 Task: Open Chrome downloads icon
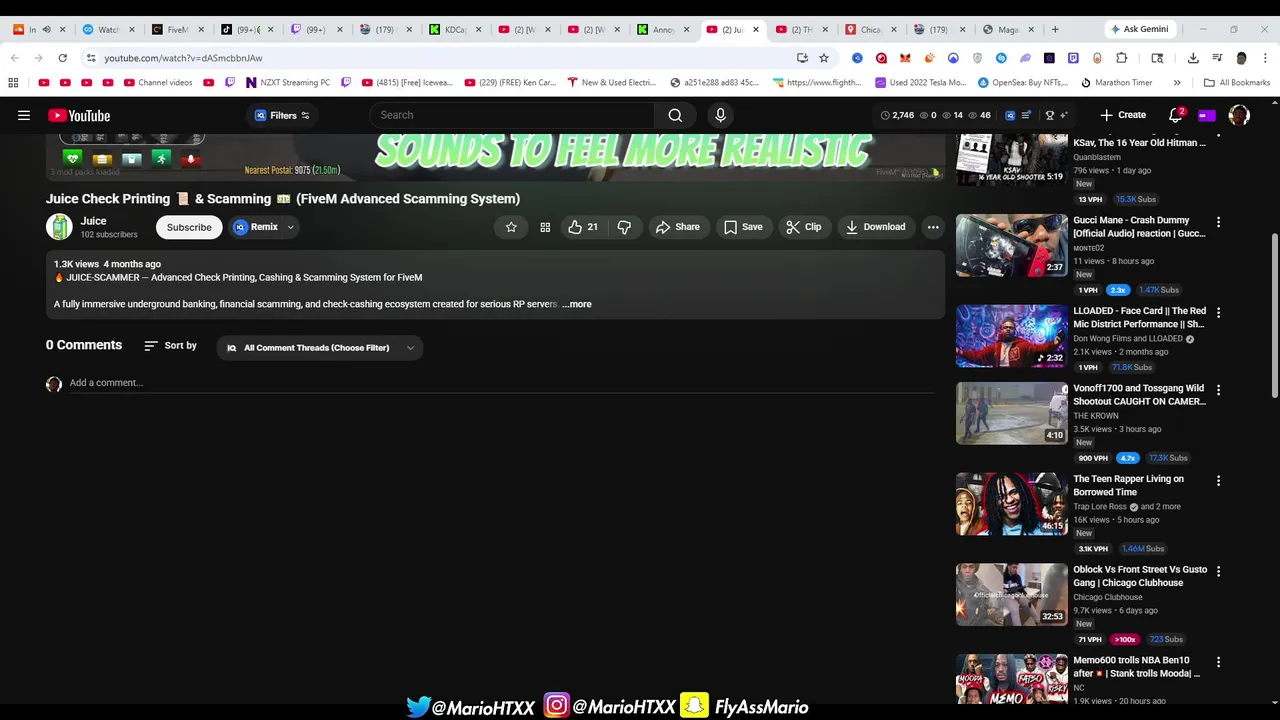(1193, 58)
